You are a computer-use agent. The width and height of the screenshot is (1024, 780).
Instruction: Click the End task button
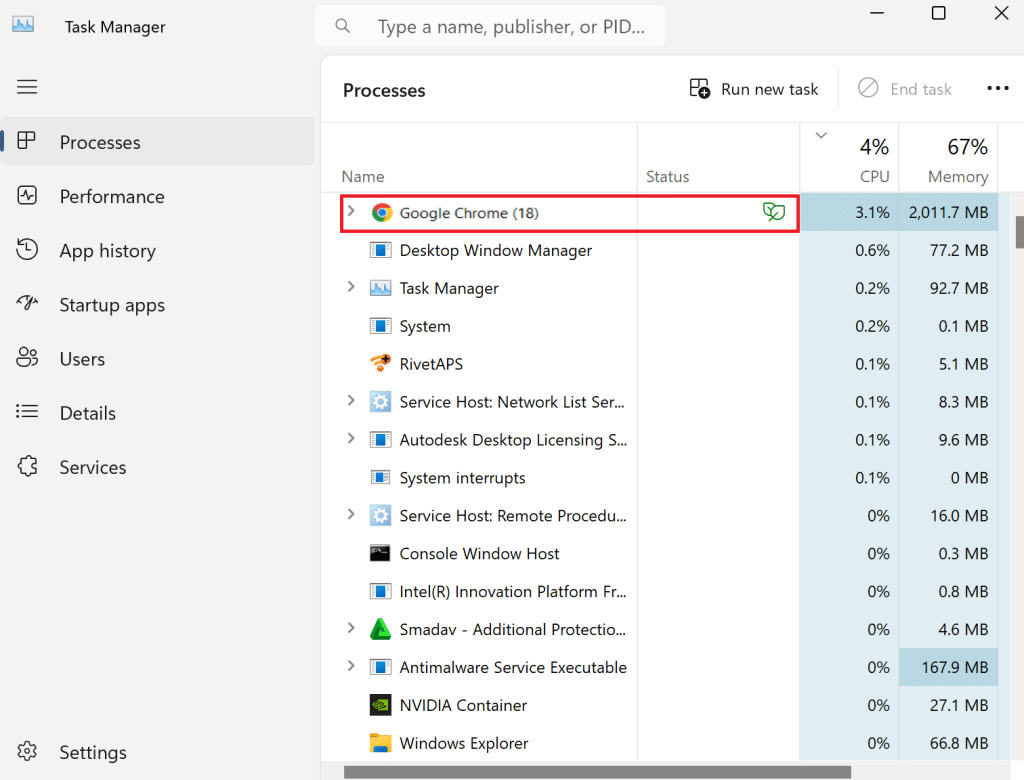click(x=904, y=88)
